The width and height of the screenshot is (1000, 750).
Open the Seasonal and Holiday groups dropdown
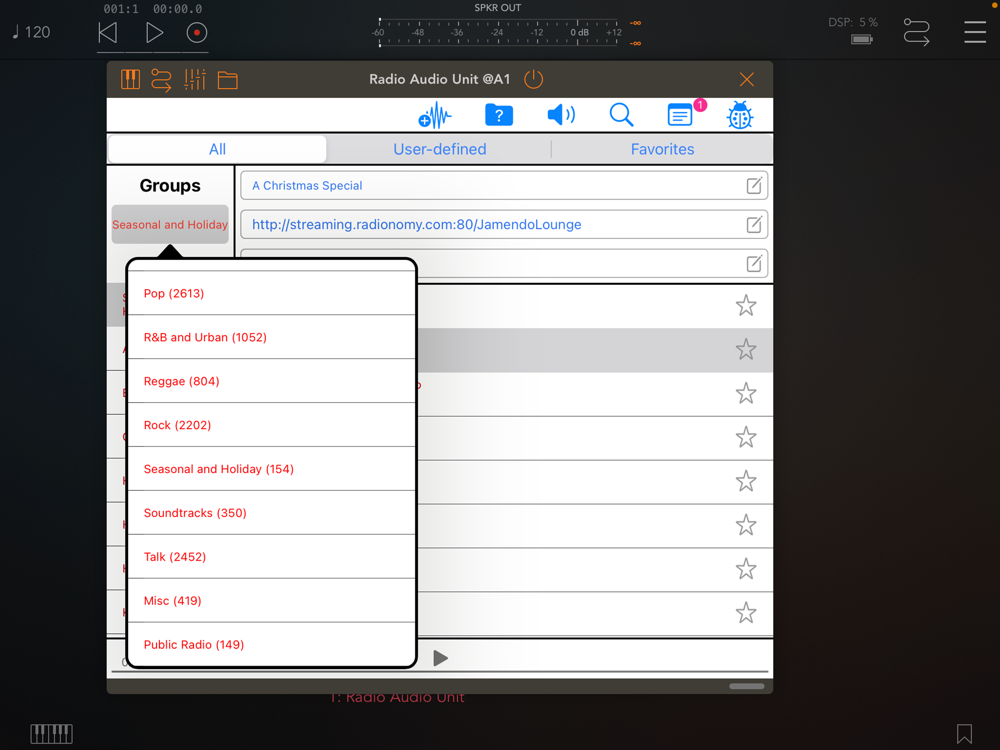pos(170,225)
